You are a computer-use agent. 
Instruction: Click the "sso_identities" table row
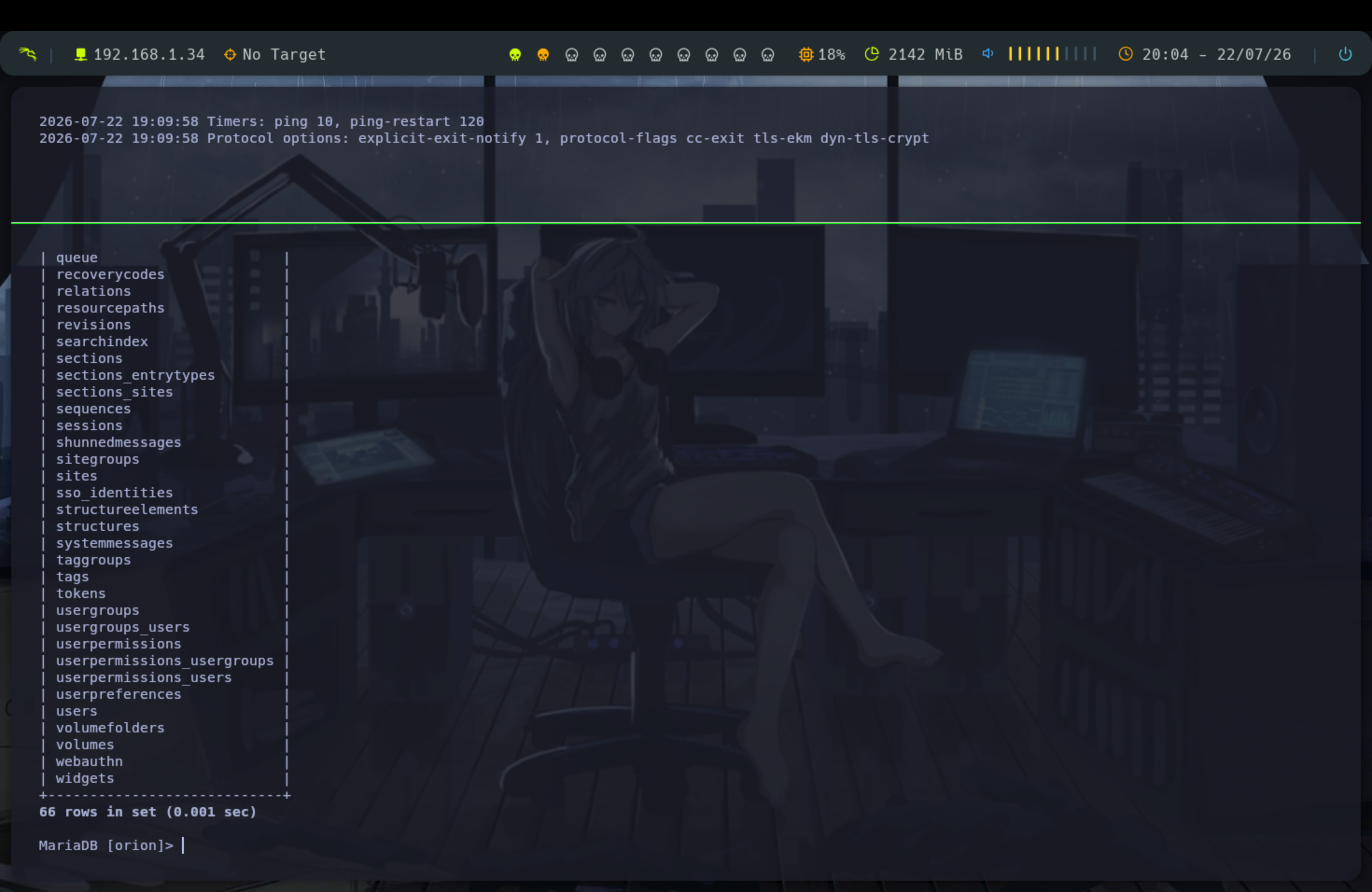click(165, 493)
